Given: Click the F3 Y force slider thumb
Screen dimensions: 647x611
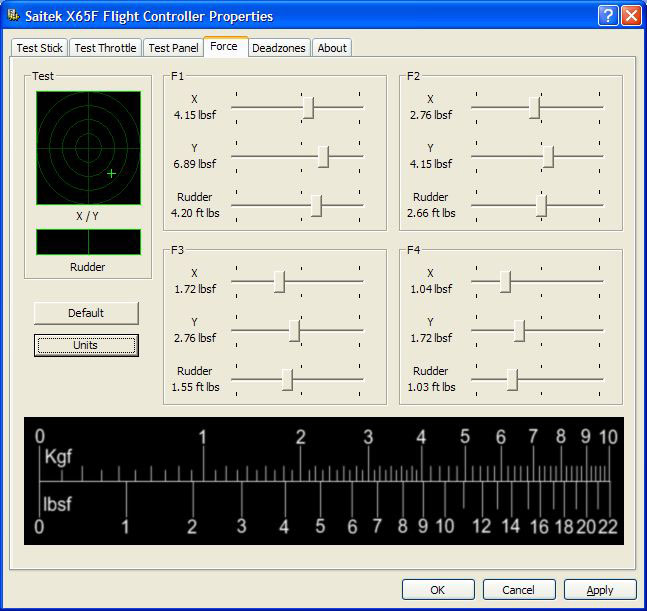Looking at the screenshot, I should click(x=295, y=330).
